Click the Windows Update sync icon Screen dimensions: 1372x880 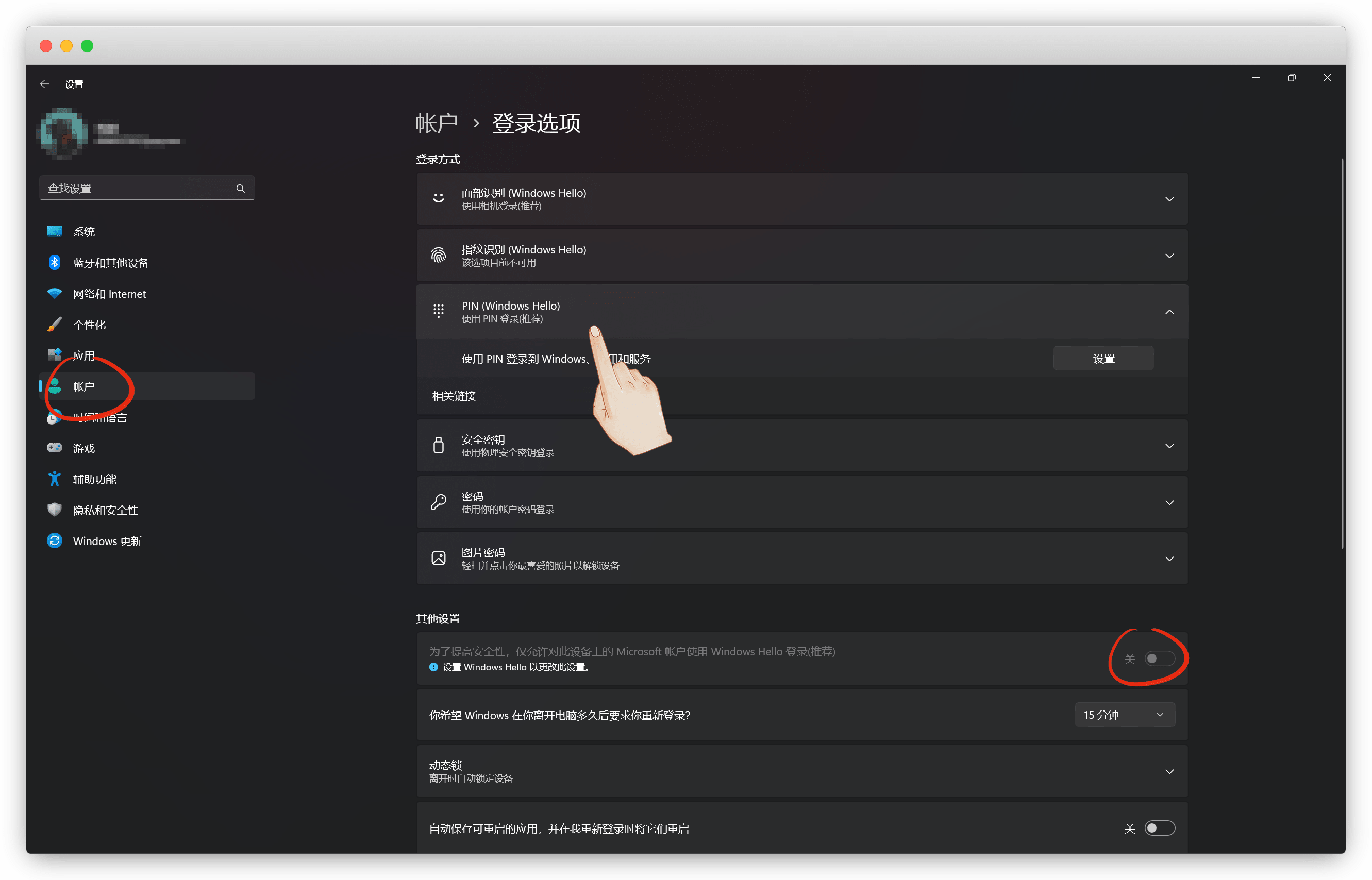click(54, 540)
